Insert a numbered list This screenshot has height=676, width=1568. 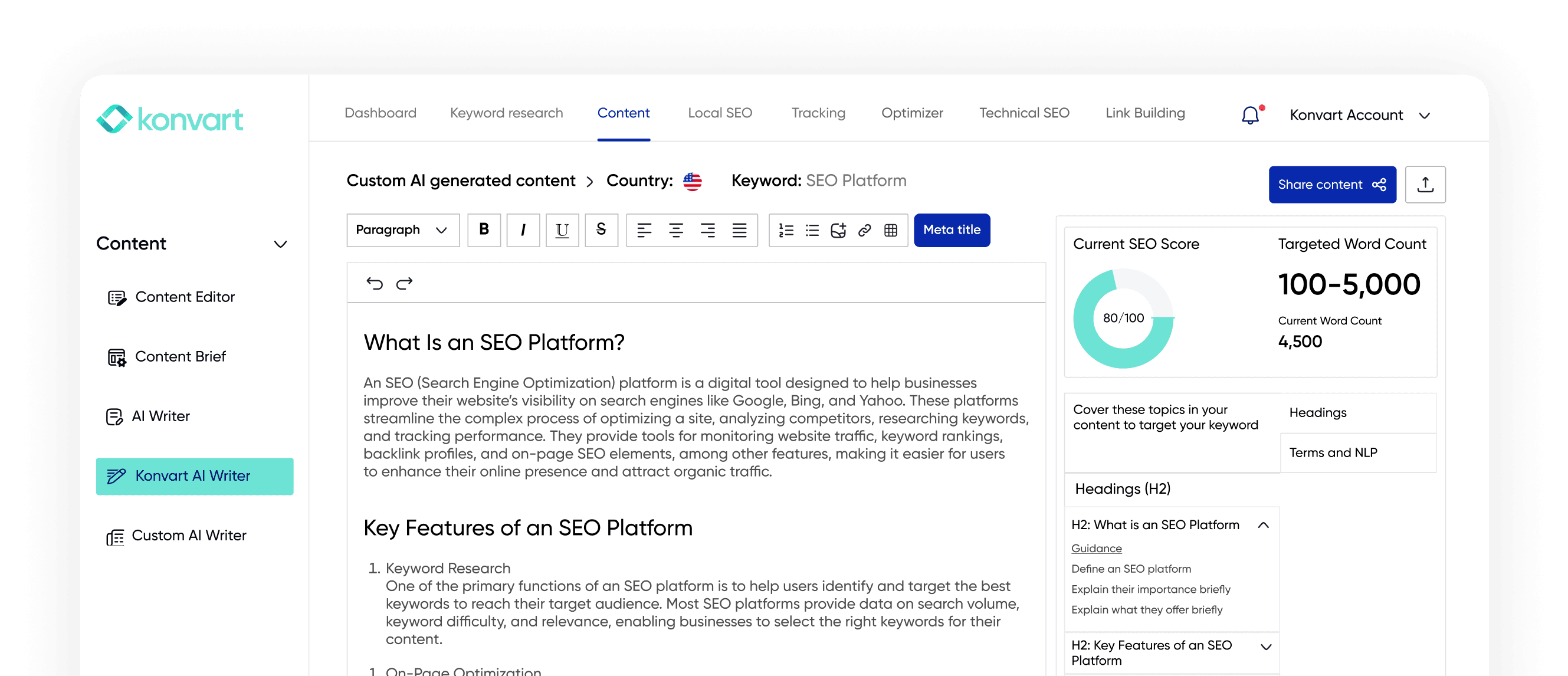pos(786,230)
